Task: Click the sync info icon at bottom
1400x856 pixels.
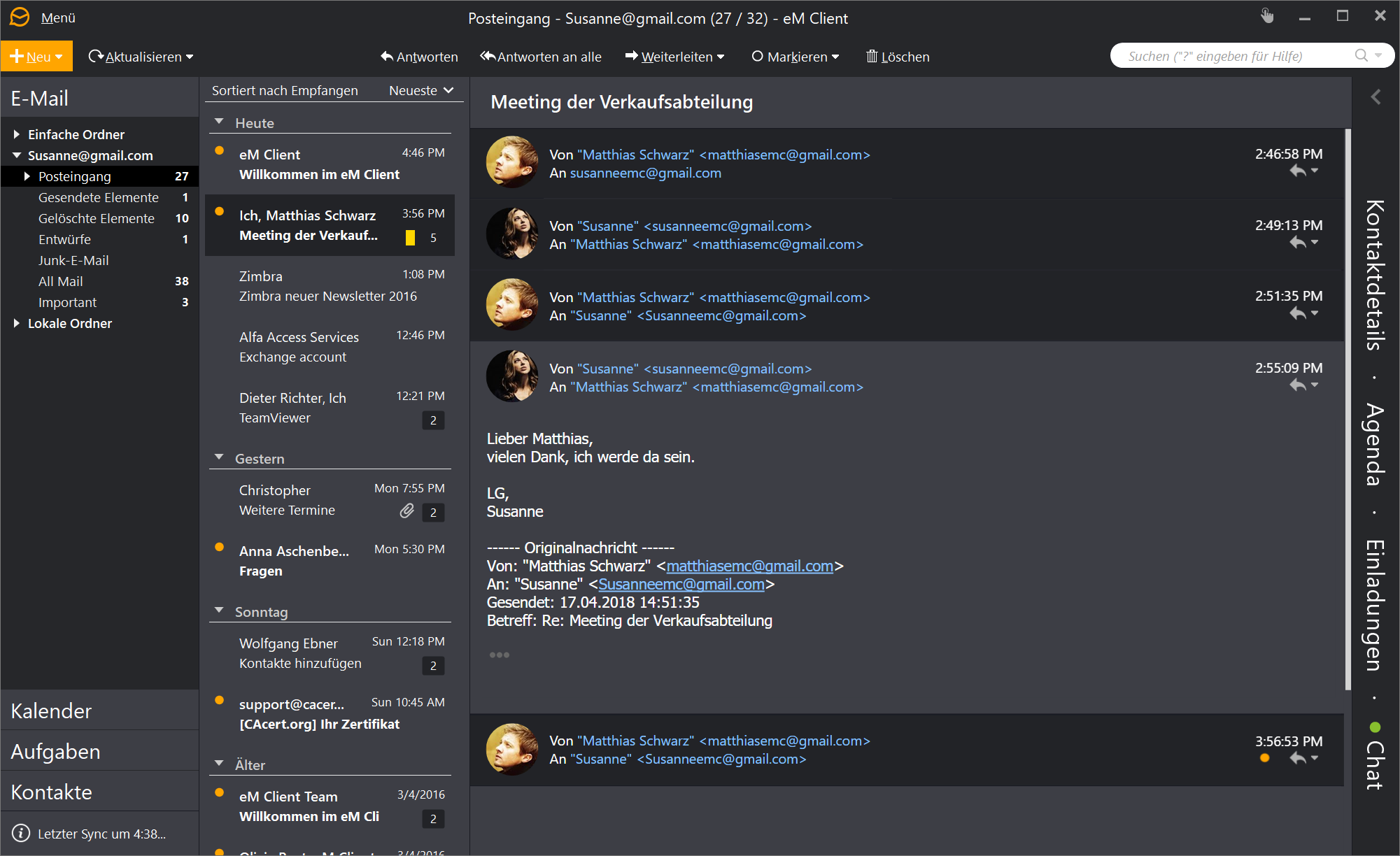Action: [x=21, y=833]
